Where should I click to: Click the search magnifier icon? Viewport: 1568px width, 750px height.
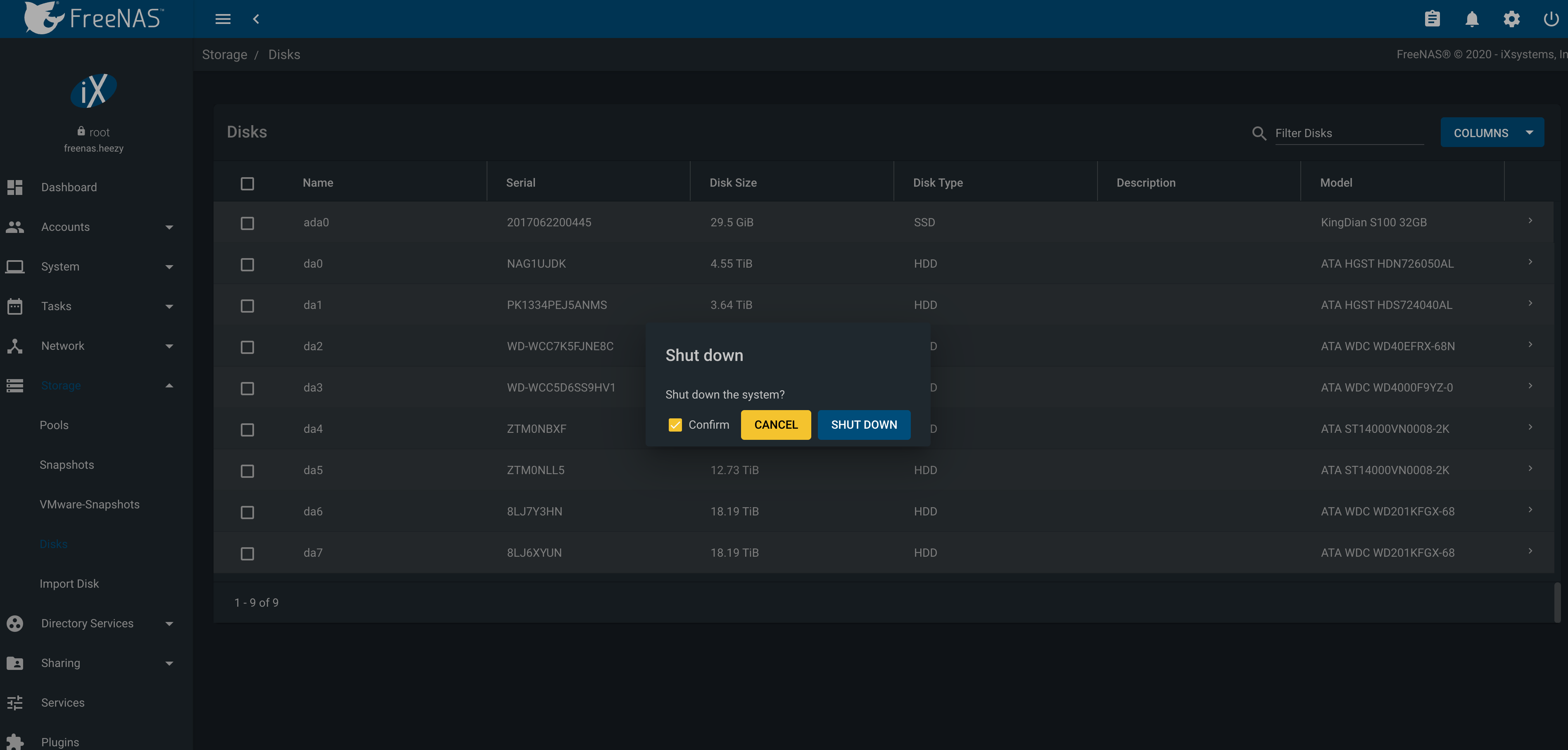[1259, 133]
